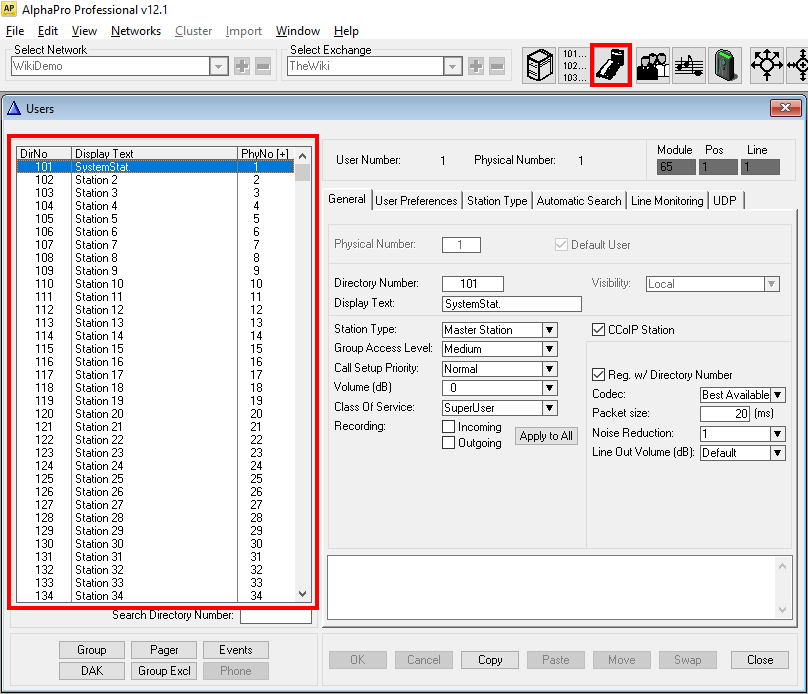
Task: Toggle the CCoIP Station checkbox
Action: 599,330
